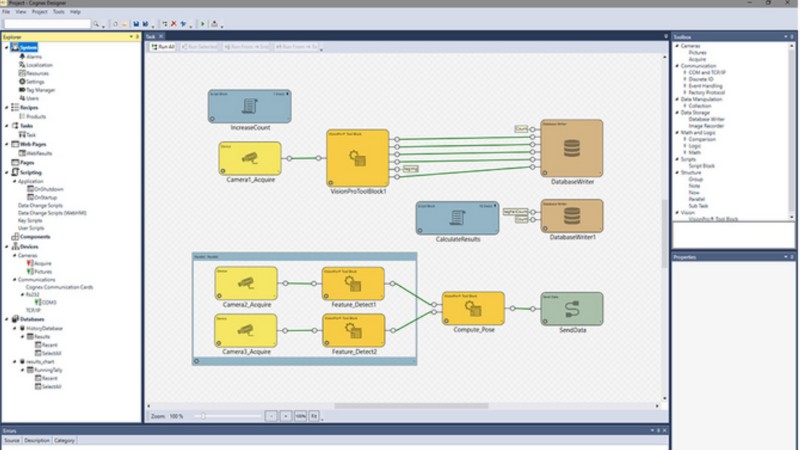
Task: Click the toolbar search input field
Action: (x=47, y=24)
